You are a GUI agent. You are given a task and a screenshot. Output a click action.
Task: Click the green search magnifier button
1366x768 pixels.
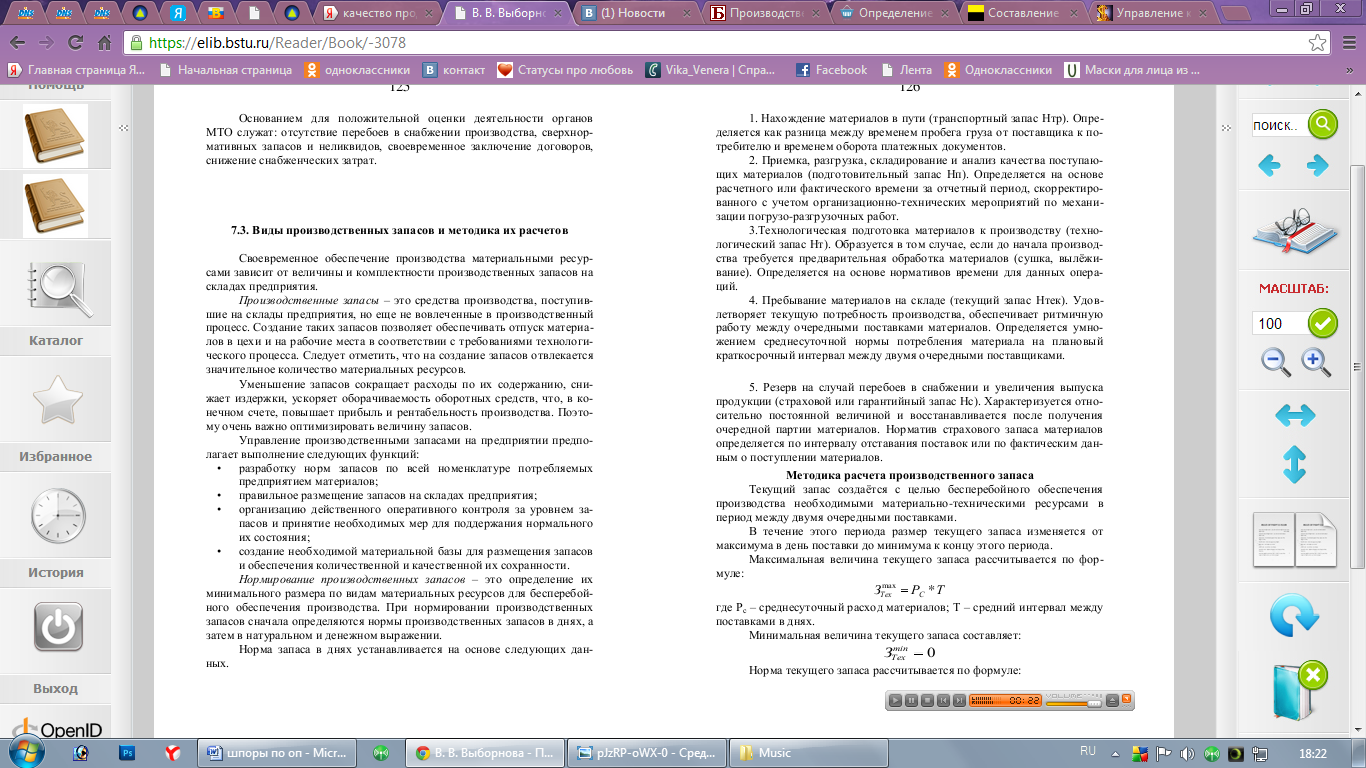coord(1322,125)
